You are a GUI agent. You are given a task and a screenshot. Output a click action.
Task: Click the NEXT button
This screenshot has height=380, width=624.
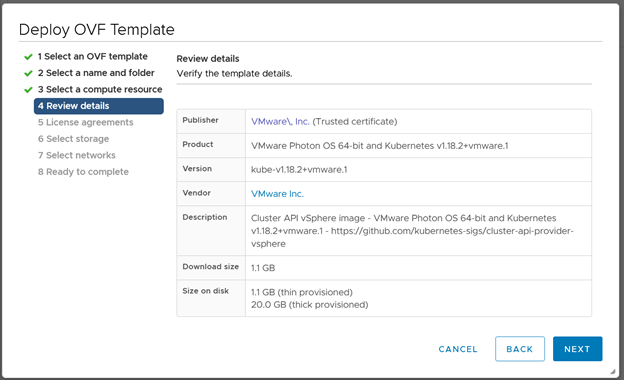point(577,349)
